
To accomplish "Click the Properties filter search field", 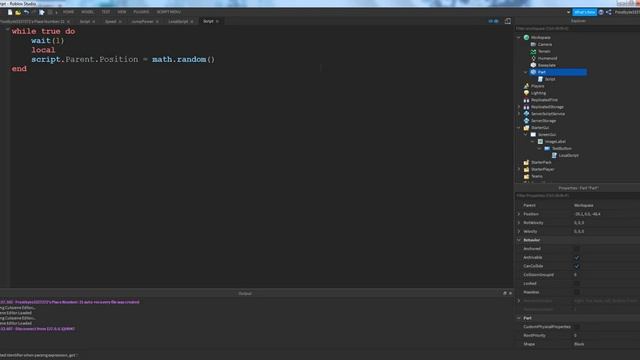I will click(x=577, y=196).
